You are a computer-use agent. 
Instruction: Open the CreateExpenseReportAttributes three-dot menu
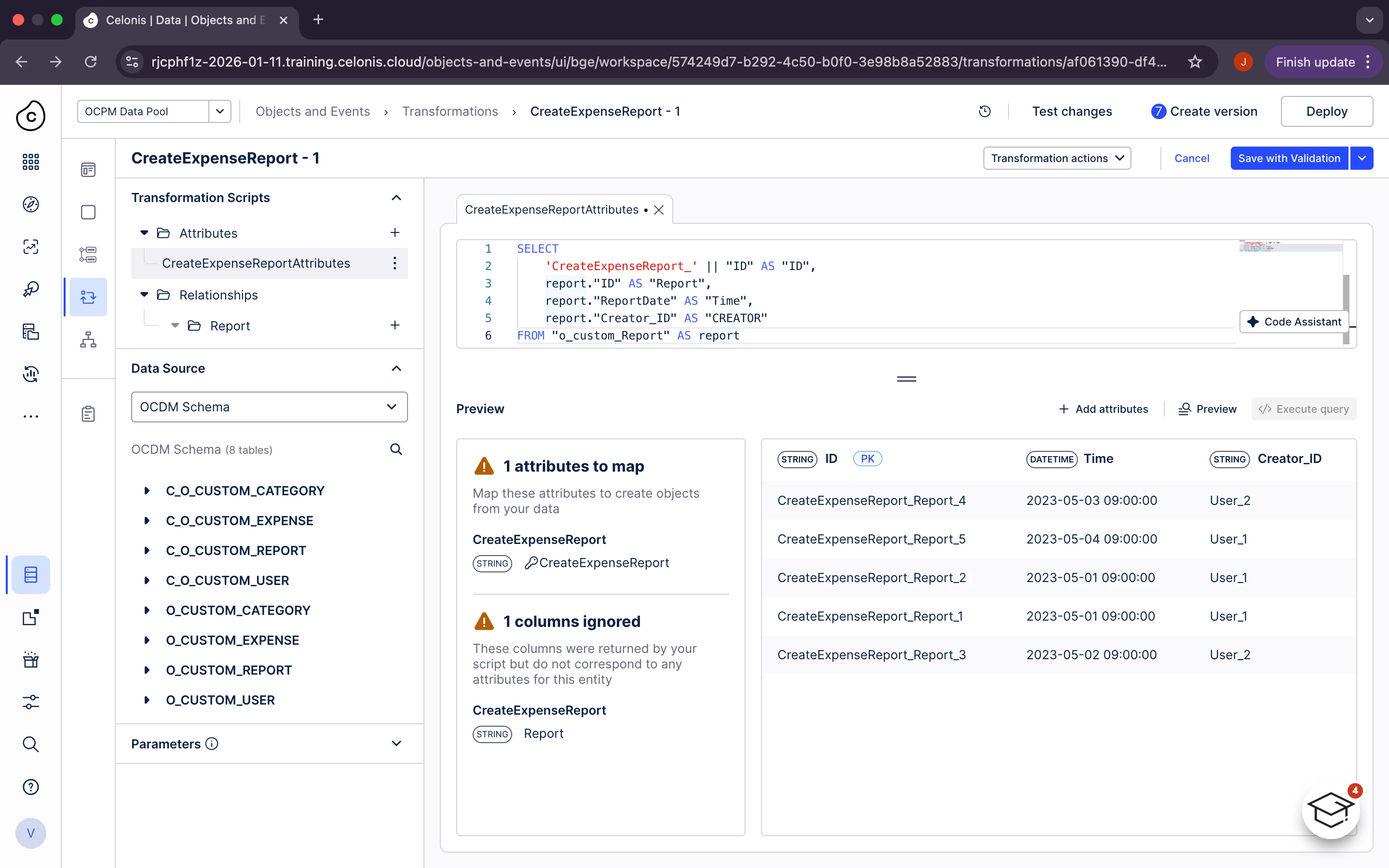[395, 263]
